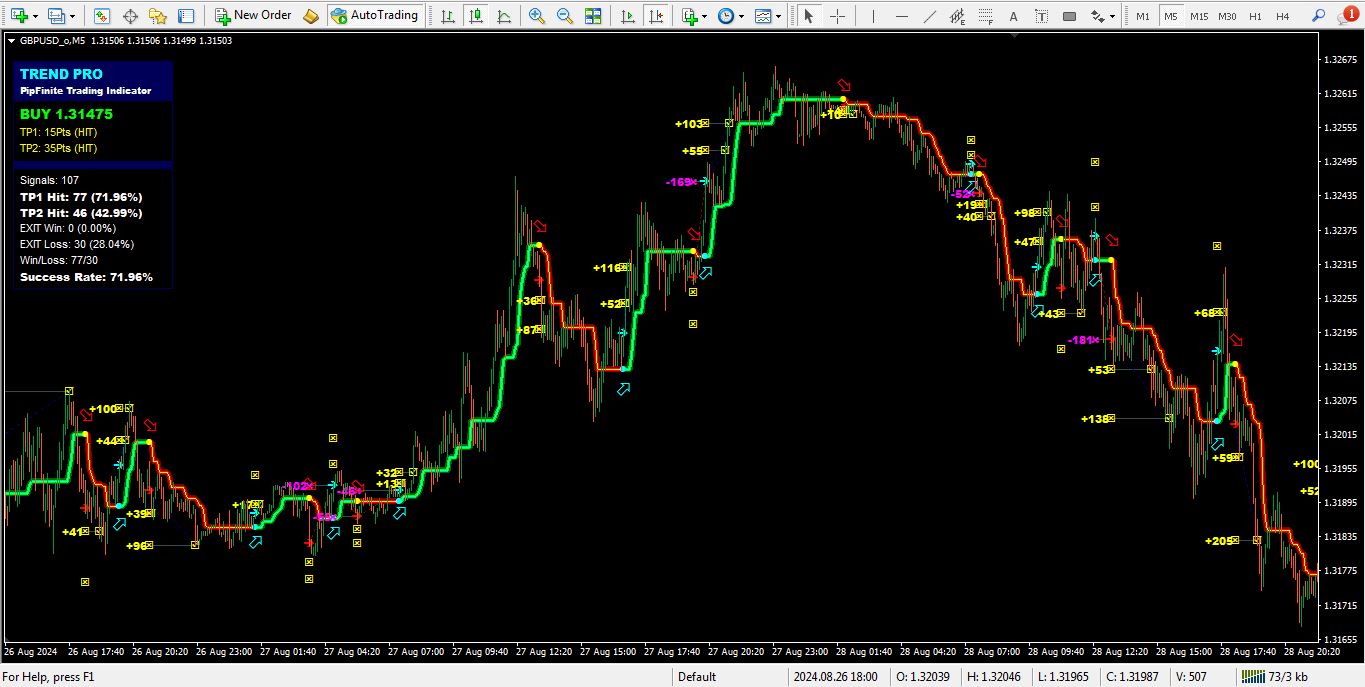Select the Crosshair tool
Image resolution: width=1365 pixels, height=687 pixels.
pos(837,15)
